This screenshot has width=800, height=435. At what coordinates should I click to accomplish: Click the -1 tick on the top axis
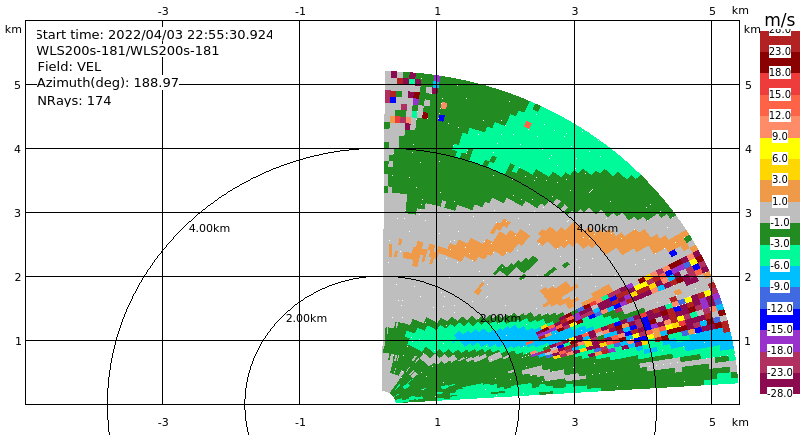click(x=300, y=11)
